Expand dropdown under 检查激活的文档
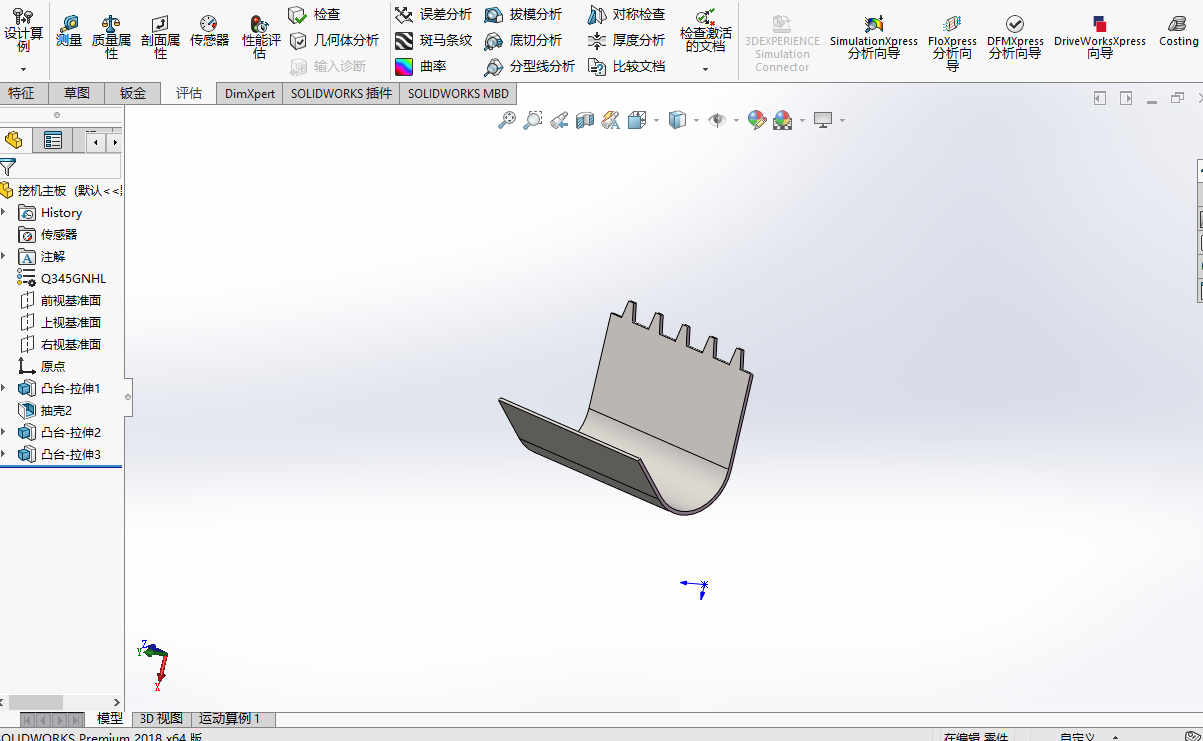This screenshot has height=741, width=1203. point(705,69)
